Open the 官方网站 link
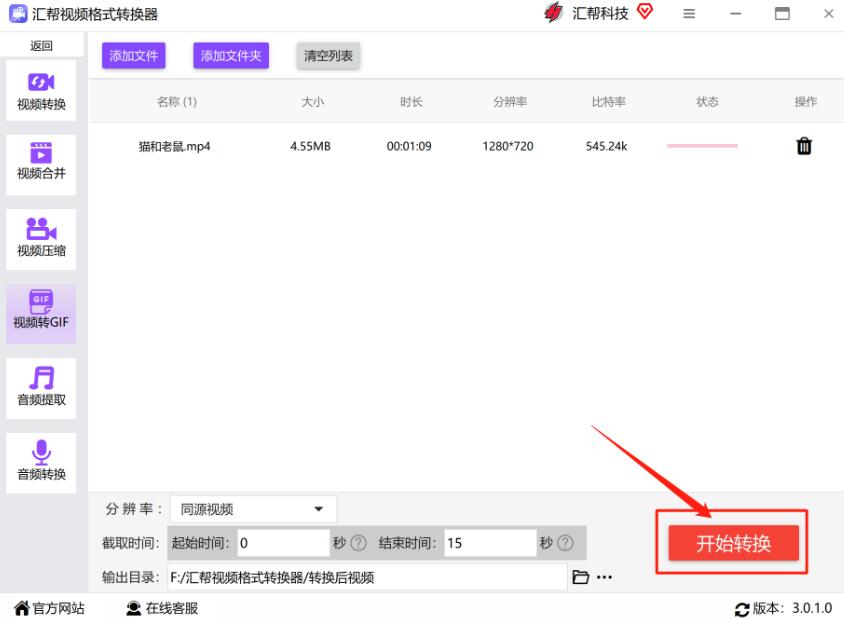The height and width of the screenshot is (619, 844). coord(49,608)
